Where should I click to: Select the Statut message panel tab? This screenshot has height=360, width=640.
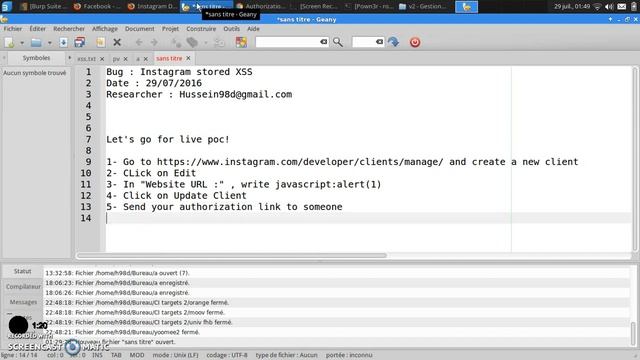click(22, 271)
